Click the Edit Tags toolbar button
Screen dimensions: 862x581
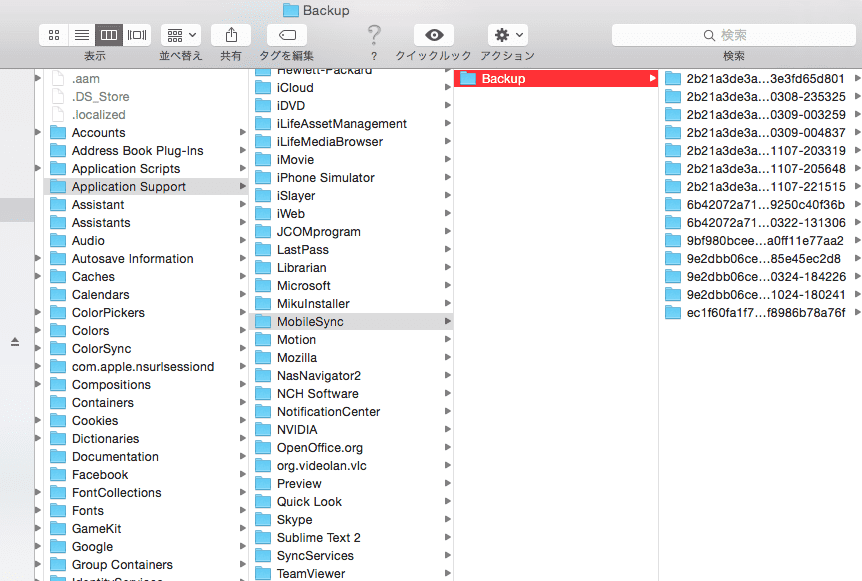[x=286, y=35]
